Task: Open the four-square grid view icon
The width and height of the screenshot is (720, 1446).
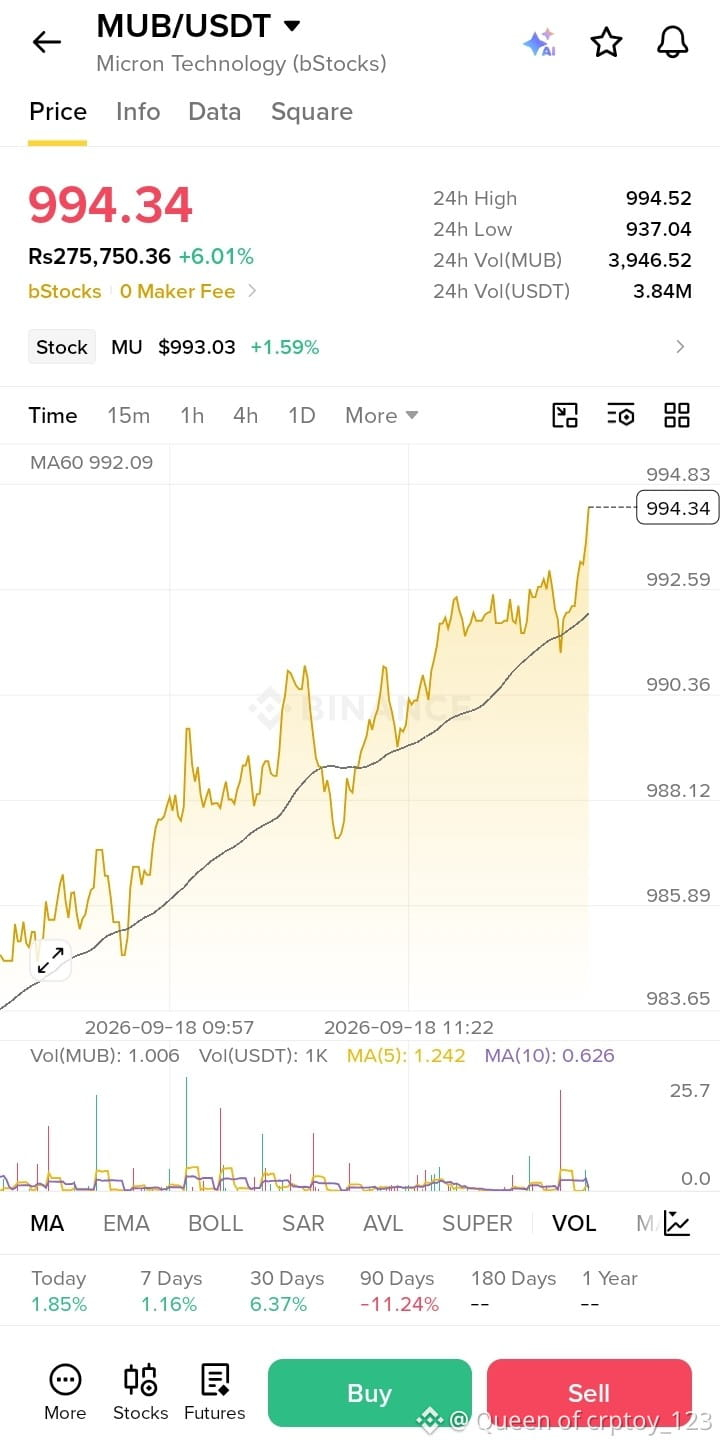Action: 677,415
